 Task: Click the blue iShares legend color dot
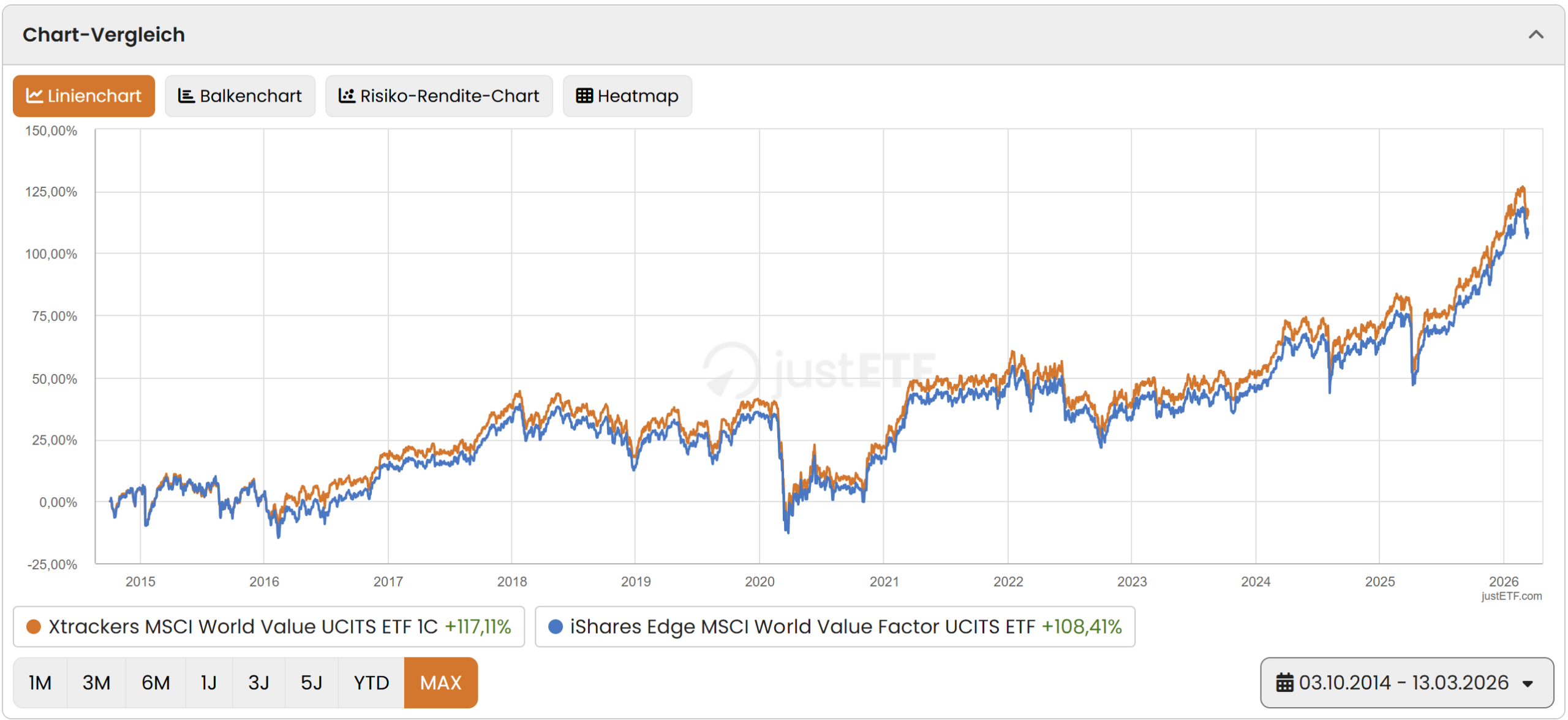(x=556, y=627)
